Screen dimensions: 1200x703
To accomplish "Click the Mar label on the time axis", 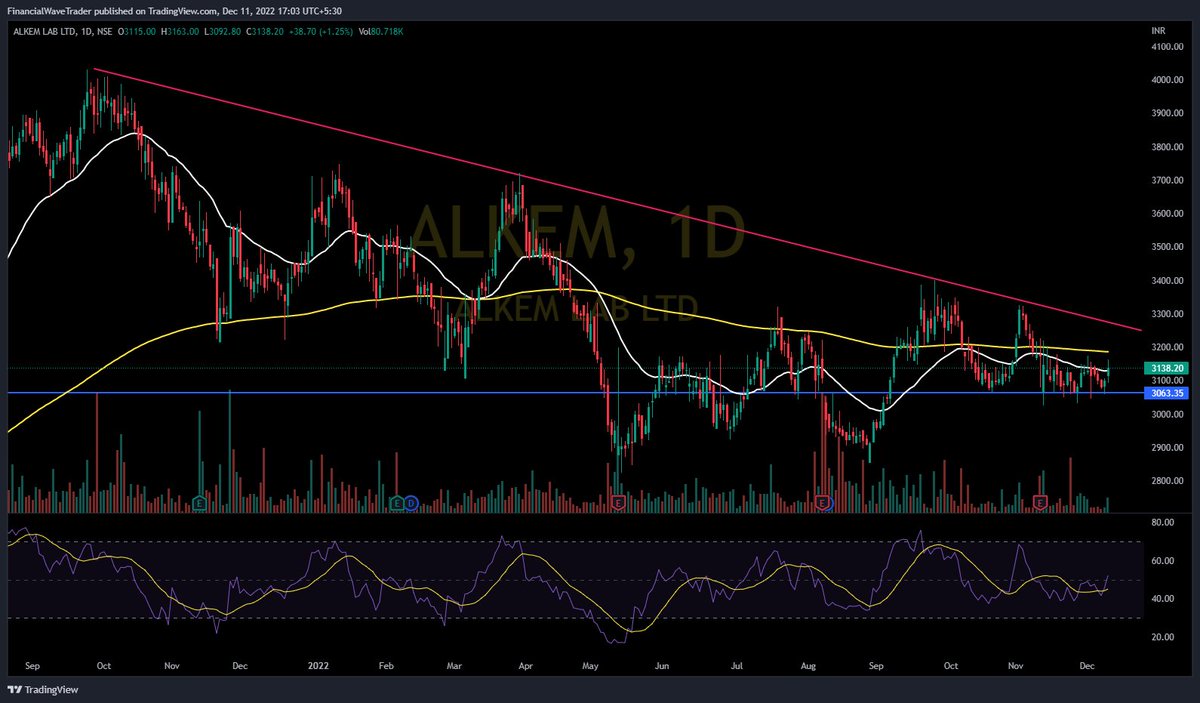I will coord(455,664).
